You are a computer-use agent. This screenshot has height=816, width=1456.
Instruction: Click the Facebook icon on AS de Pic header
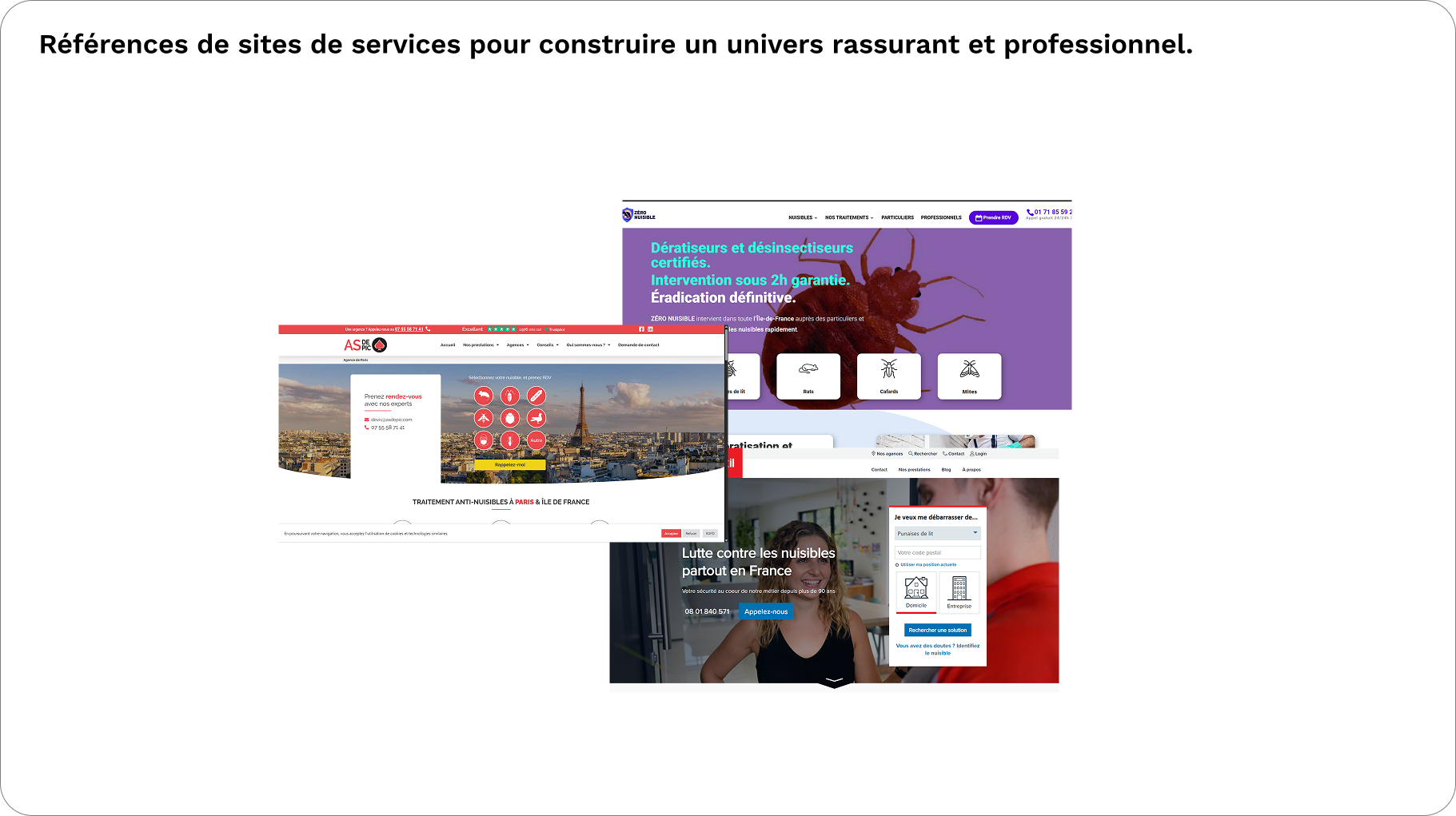[x=641, y=329]
